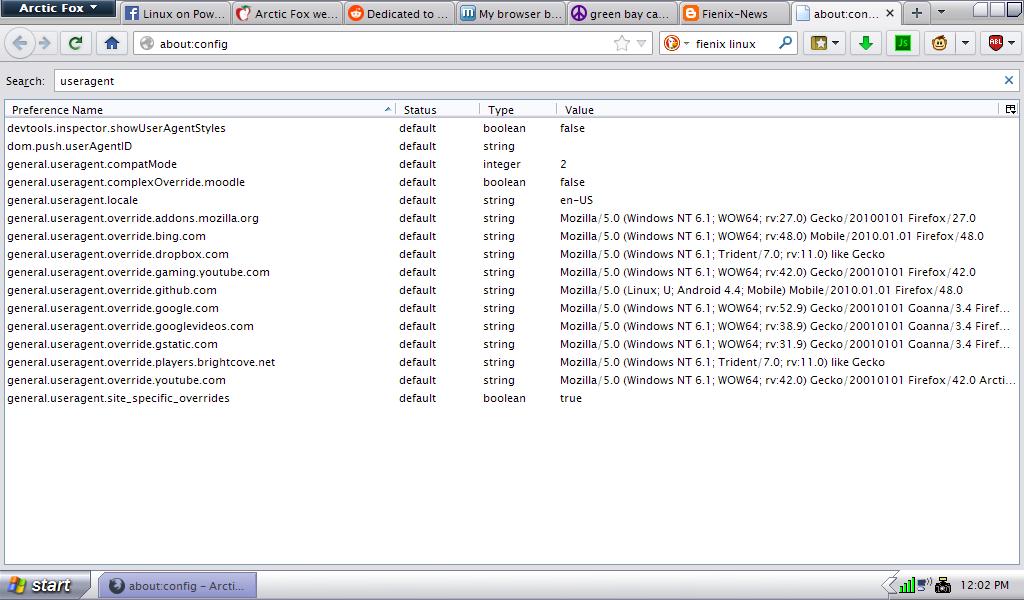This screenshot has height=600, width=1024.
Task: Select general.useragent.override.github.com row
Action: click(512, 290)
